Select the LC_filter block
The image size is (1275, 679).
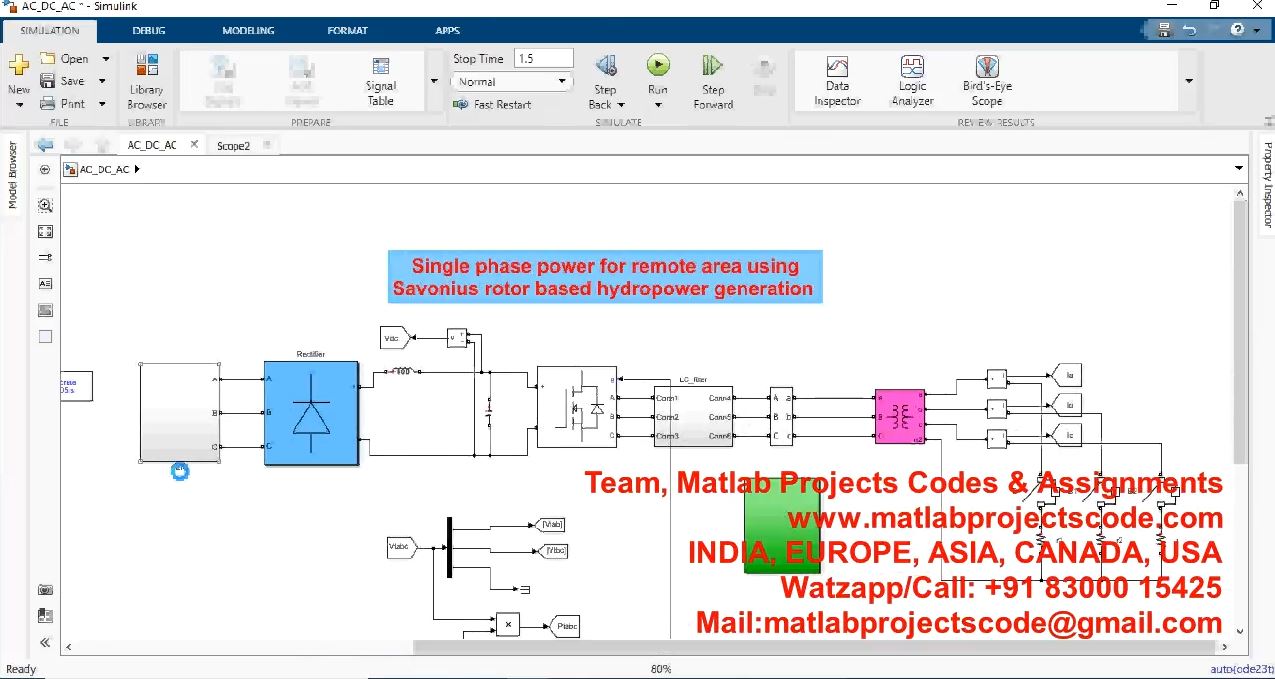(x=693, y=415)
